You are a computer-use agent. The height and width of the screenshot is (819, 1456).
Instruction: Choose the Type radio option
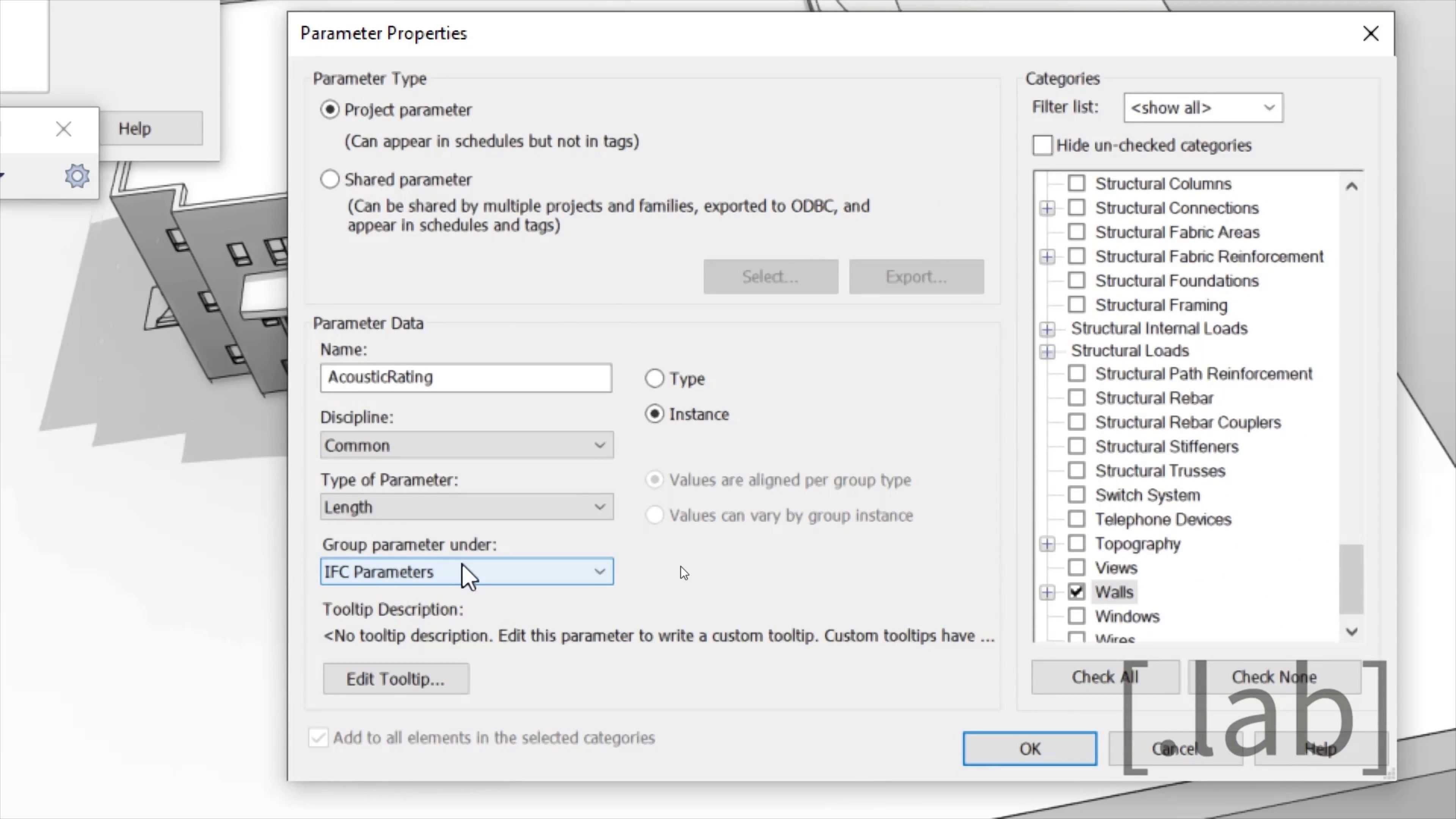tap(654, 378)
